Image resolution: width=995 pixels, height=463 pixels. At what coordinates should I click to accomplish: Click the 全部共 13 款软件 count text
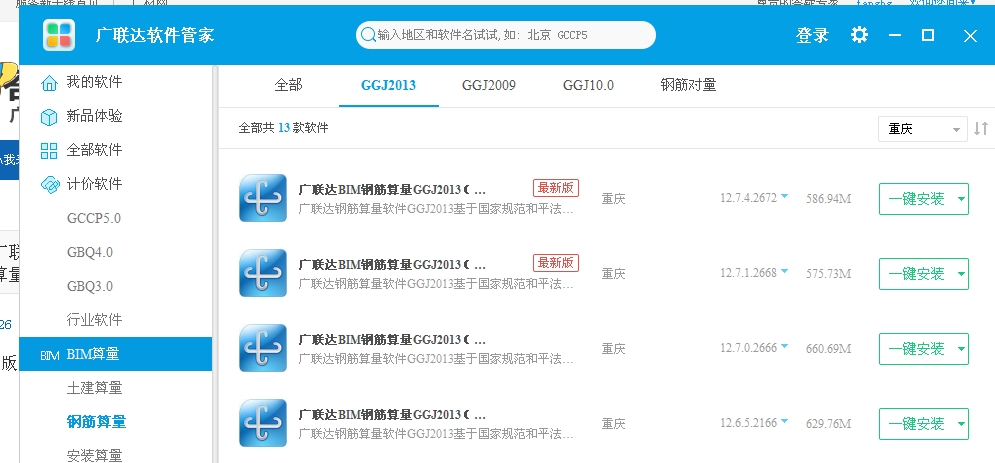pyautogui.click(x=284, y=128)
